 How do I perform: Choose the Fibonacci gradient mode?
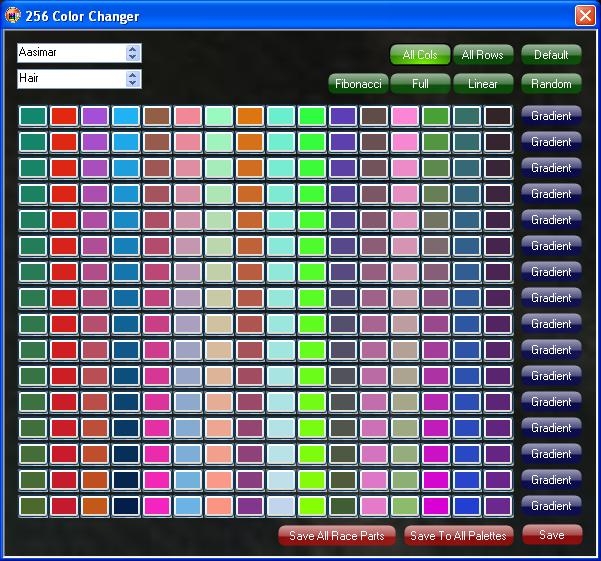coord(358,84)
